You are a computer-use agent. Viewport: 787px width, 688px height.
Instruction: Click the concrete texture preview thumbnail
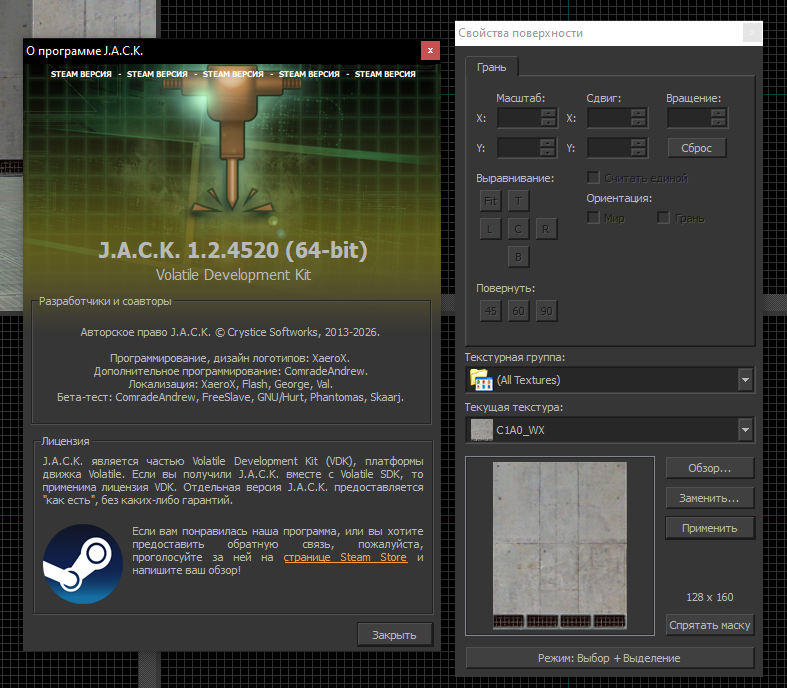pos(560,545)
